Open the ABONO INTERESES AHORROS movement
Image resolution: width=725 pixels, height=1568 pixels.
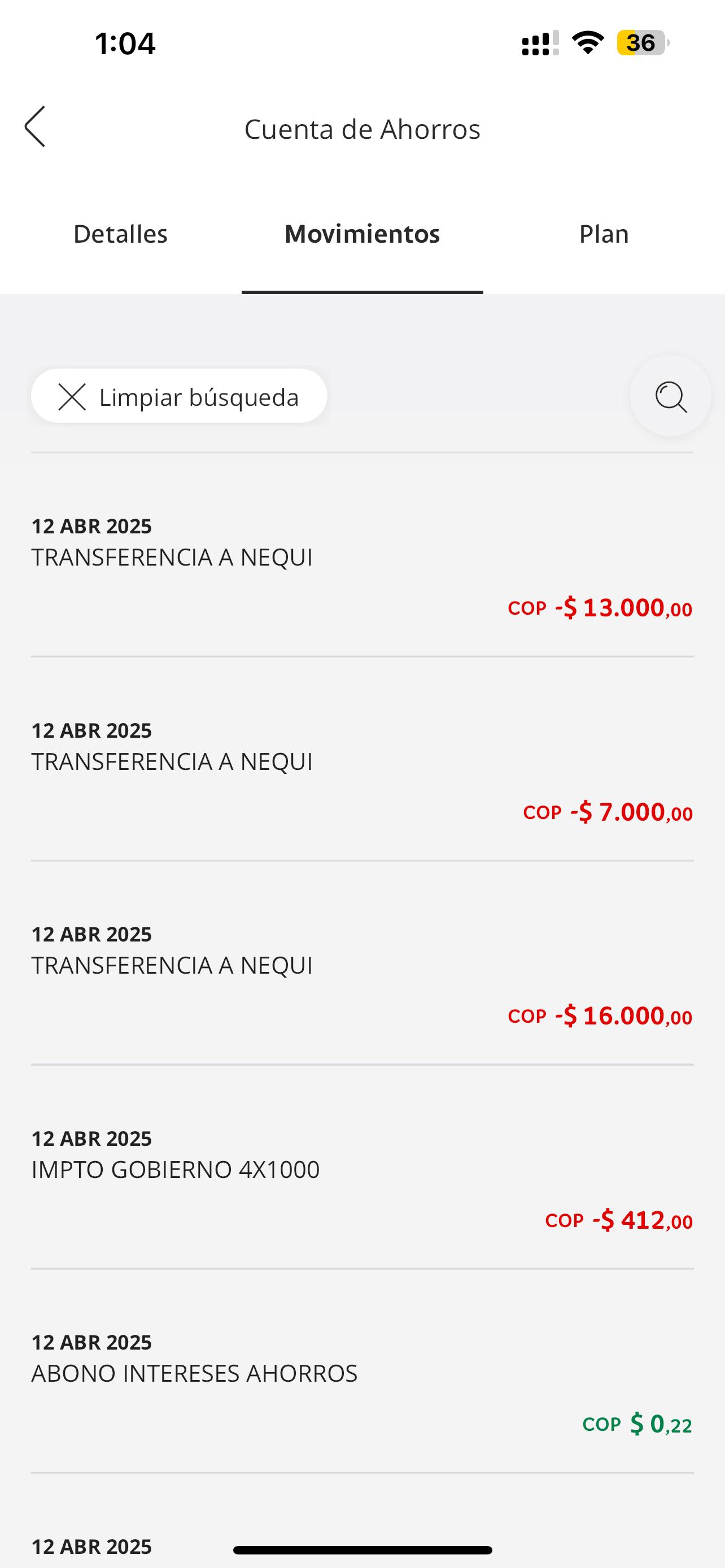[362, 1373]
